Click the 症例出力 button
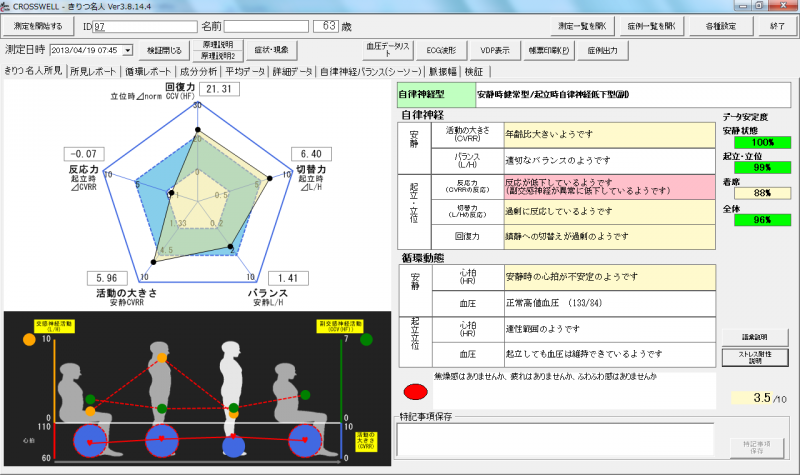 click(x=602, y=49)
